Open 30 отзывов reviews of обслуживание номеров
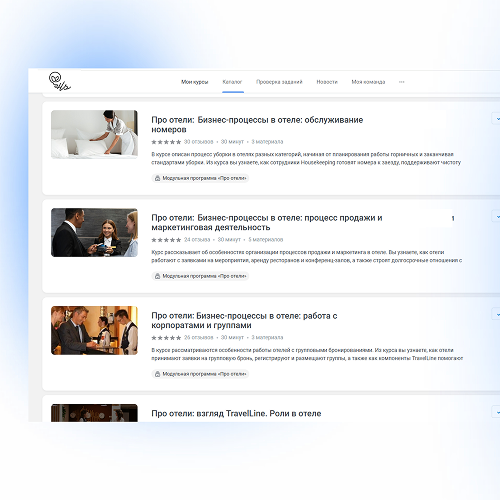The width and height of the screenshot is (500, 500). (199, 142)
